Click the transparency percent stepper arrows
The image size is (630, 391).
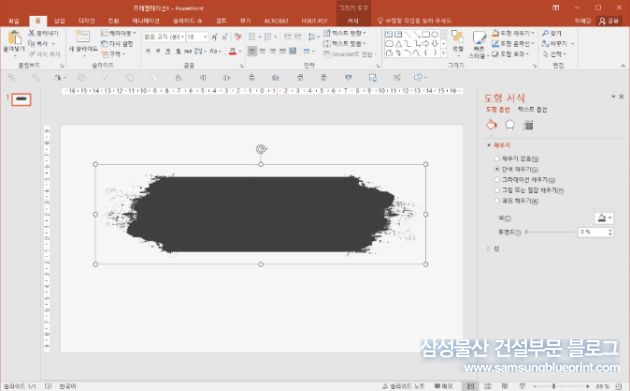point(611,232)
